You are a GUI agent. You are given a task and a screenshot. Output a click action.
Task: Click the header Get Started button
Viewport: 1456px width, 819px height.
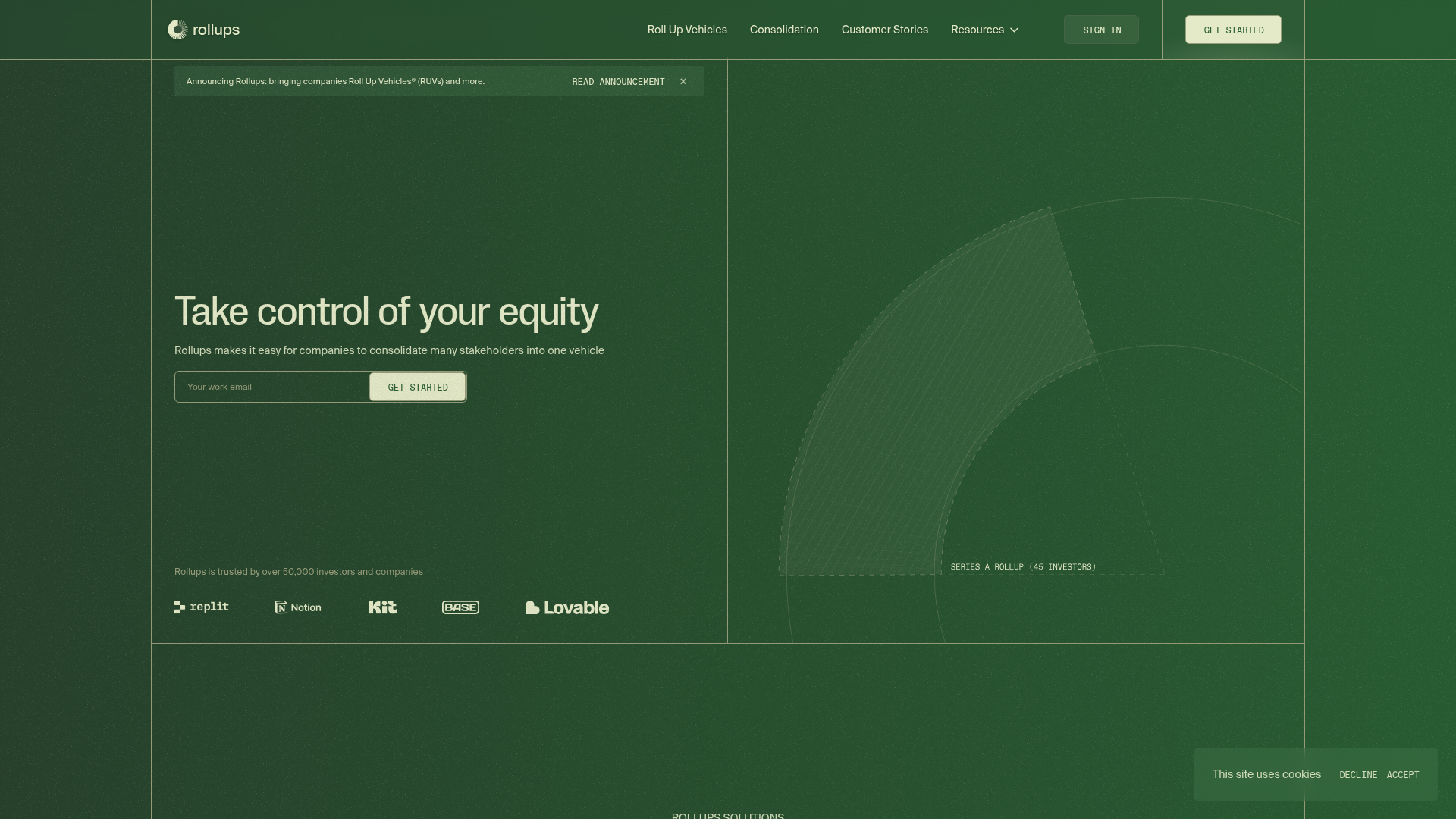pyautogui.click(x=1233, y=30)
